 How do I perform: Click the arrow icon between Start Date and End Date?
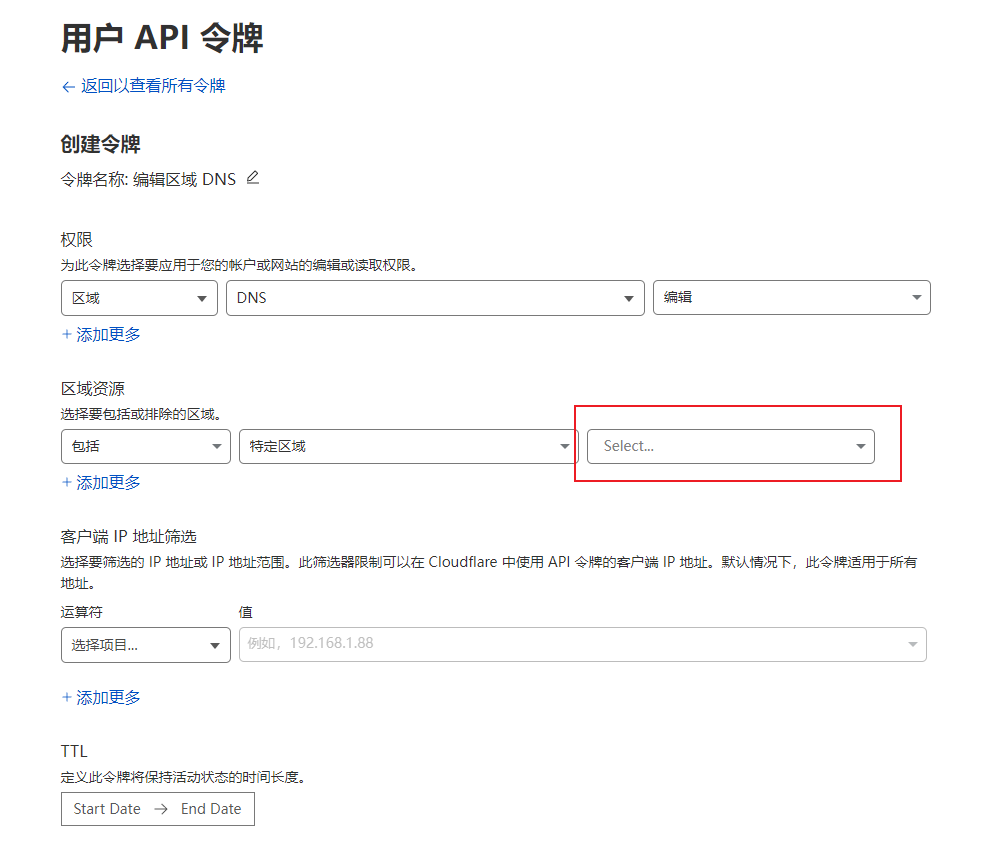160,809
